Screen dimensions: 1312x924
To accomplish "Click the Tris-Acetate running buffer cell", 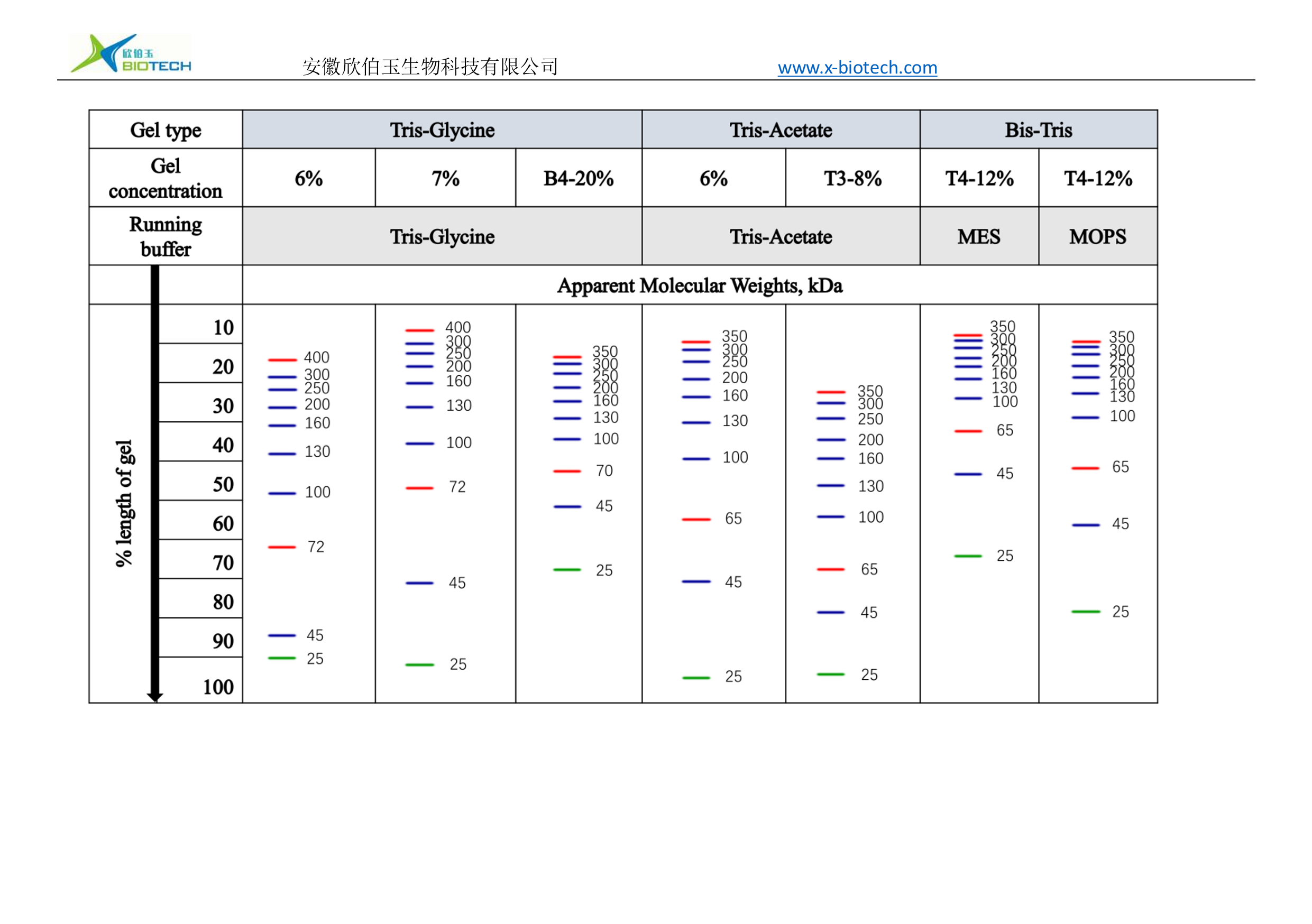I will (x=781, y=237).
